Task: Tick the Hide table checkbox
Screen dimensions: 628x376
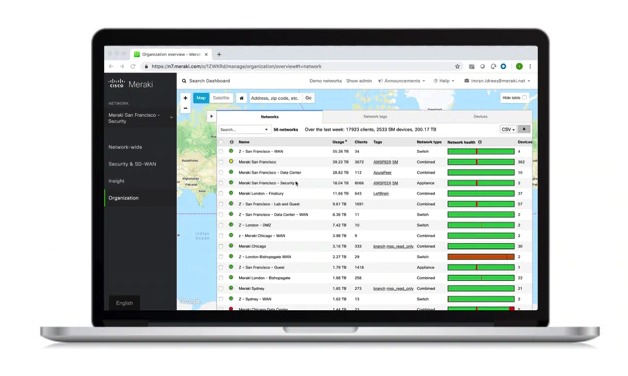Action: [x=524, y=98]
